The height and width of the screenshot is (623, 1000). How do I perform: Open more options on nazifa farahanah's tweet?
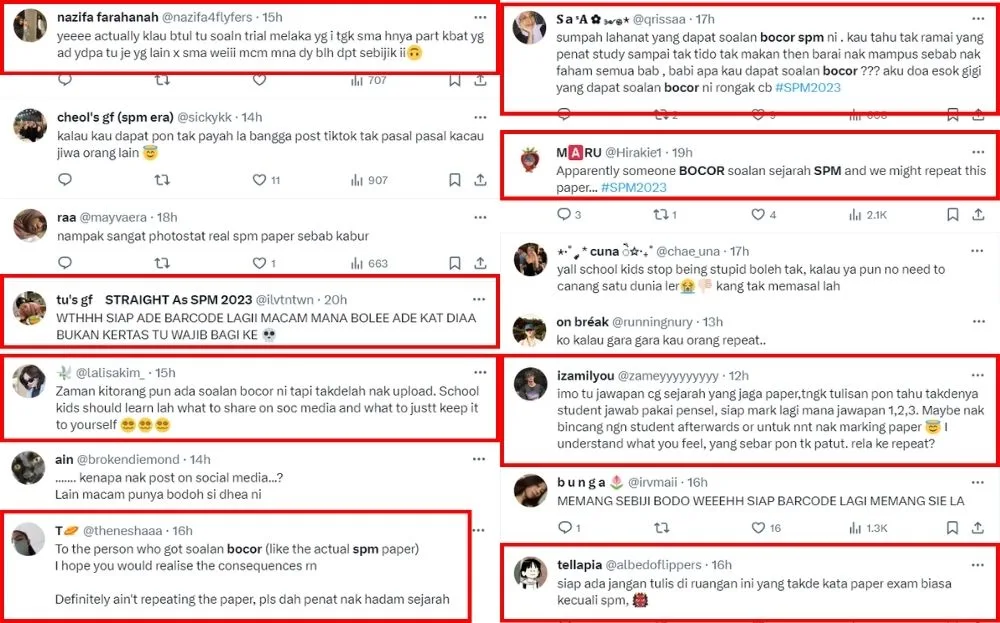tap(481, 17)
